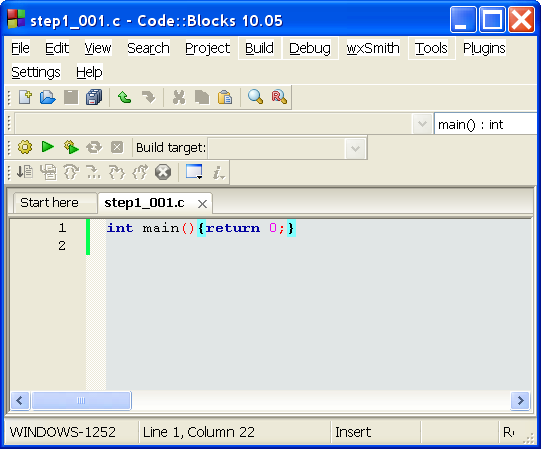Viewport: 541px width, 449px height.
Task: Open the debugging windows icon
Action: [x=194, y=172]
